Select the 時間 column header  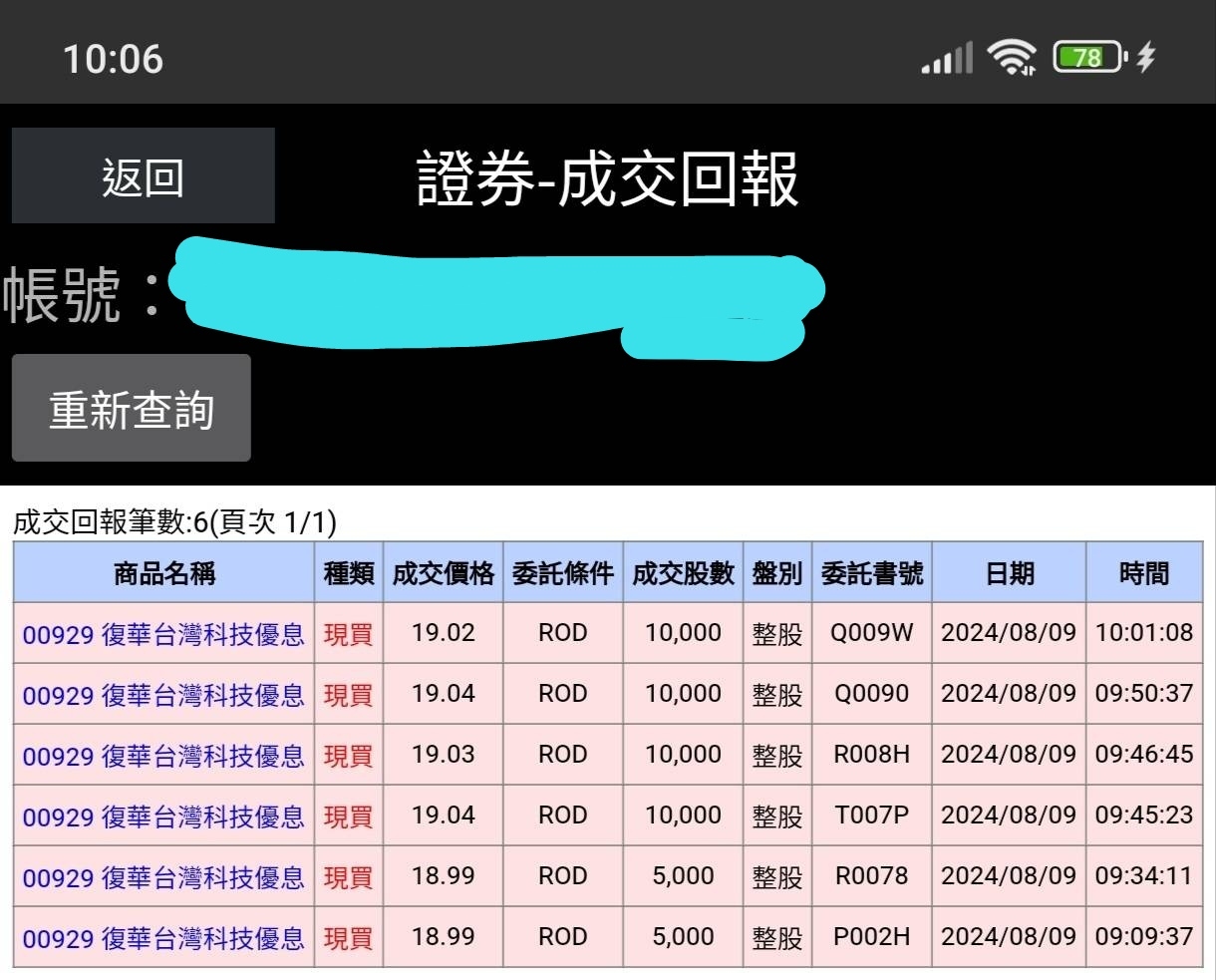point(1144,573)
